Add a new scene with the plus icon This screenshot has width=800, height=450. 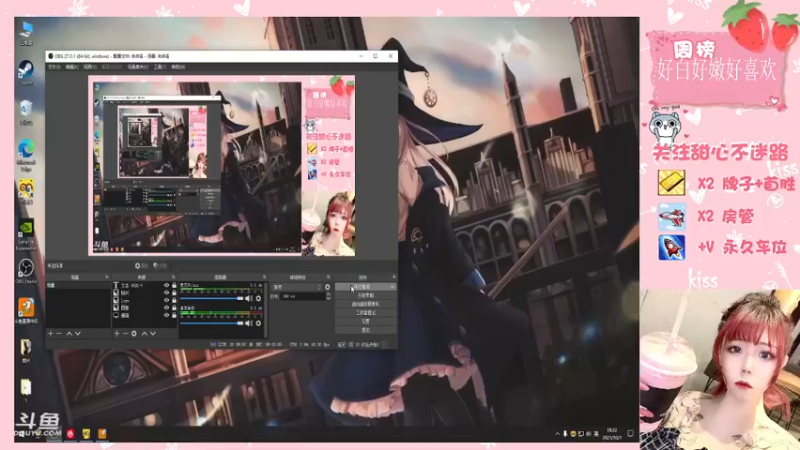[x=50, y=334]
